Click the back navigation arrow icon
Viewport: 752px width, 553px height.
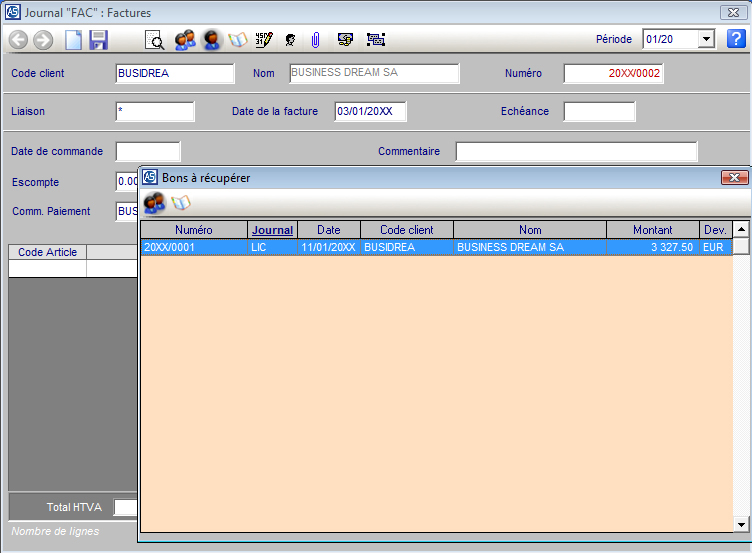(18, 40)
